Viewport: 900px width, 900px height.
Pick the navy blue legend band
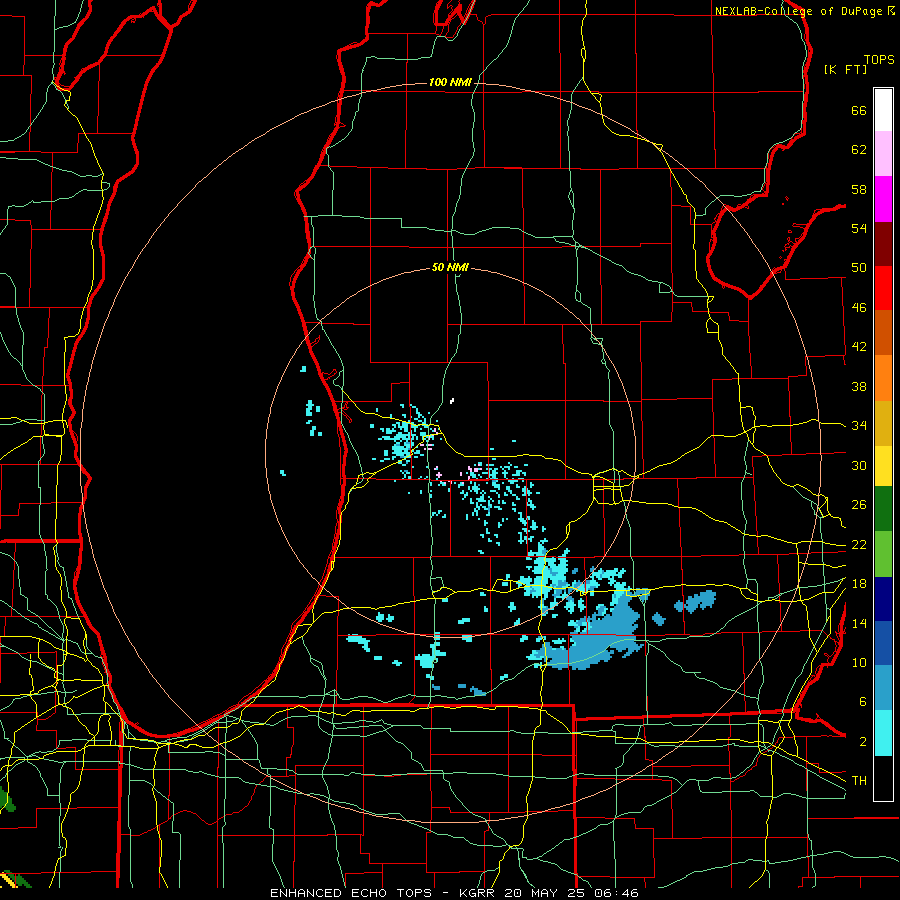coord(883,599)
